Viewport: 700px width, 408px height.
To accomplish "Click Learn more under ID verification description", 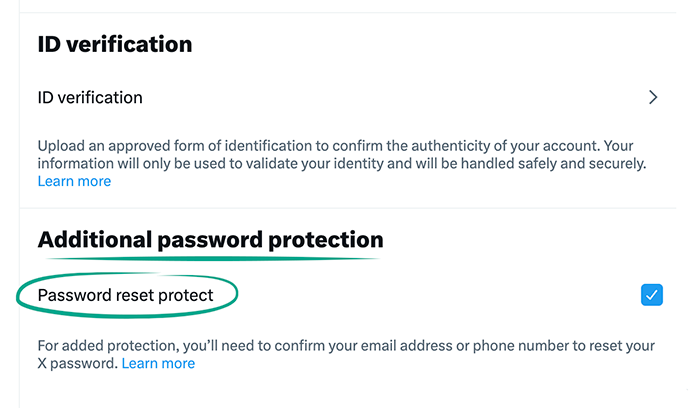I will [74, 182].
